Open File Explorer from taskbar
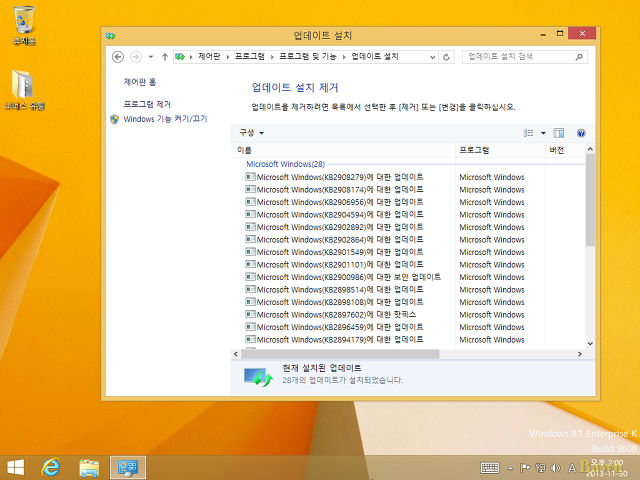The height and width of the screenshot is (480, 640). 89,468
